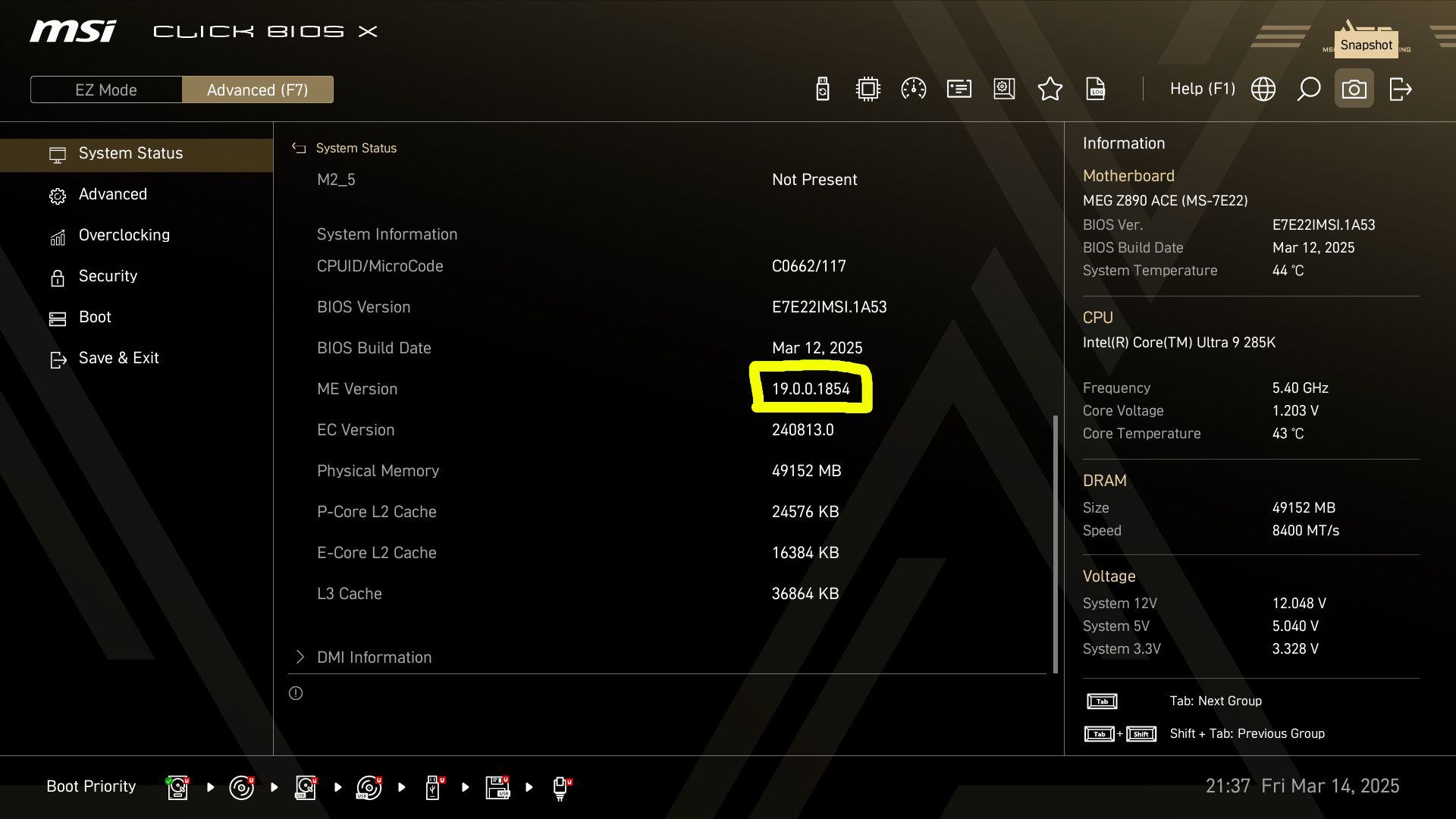This screenshot has width=1456, height=819.
Task: Select hard disk boot priority icon
Action: pos(177,787)
